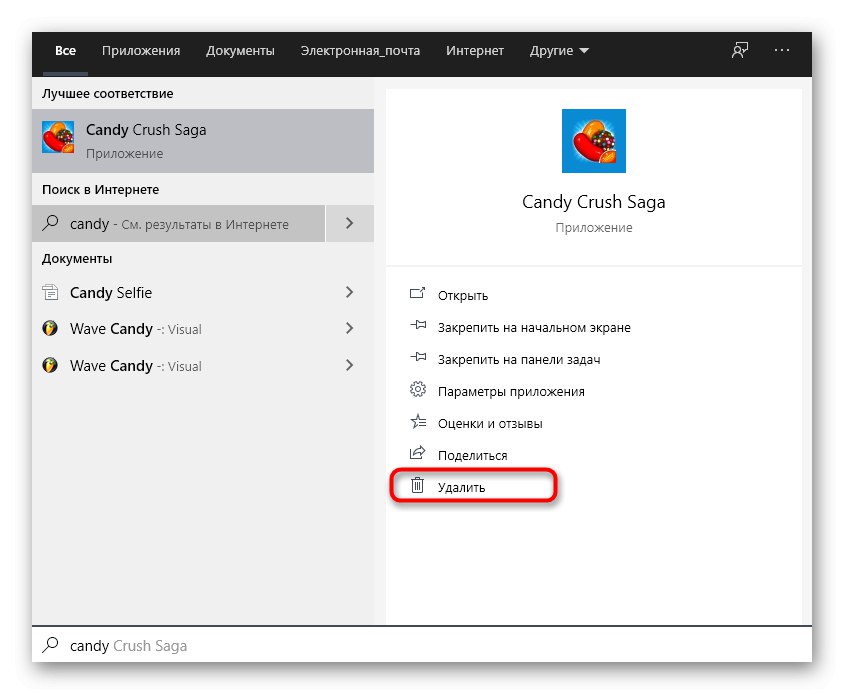Switch to the Электронная_почта tab
Screen dimensions: 844x694
pos(360,51)
